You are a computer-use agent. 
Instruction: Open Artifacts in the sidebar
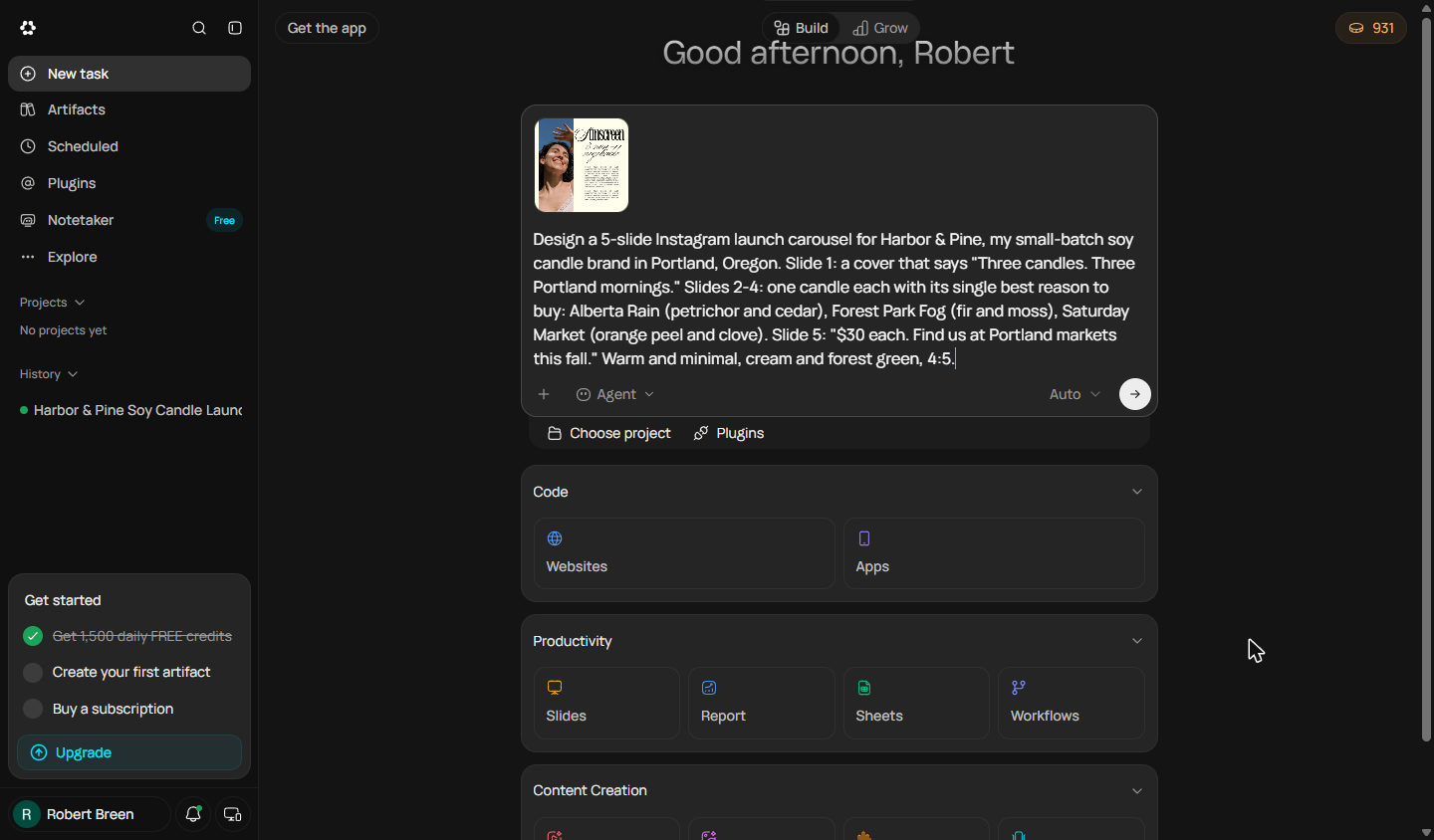pyautogui.click(x=129, y=109)
